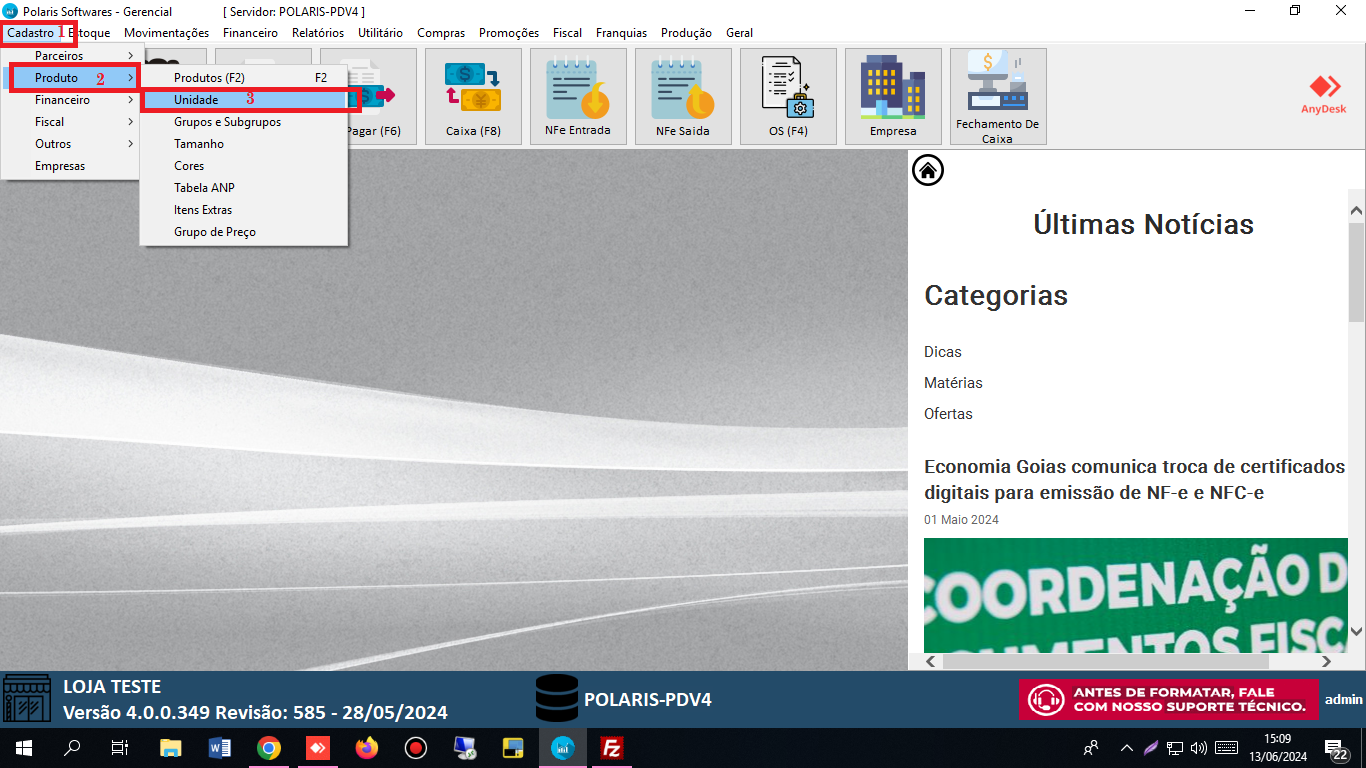Open the NFe Saída toolbar icon
1366x768 pixels.
683,95
